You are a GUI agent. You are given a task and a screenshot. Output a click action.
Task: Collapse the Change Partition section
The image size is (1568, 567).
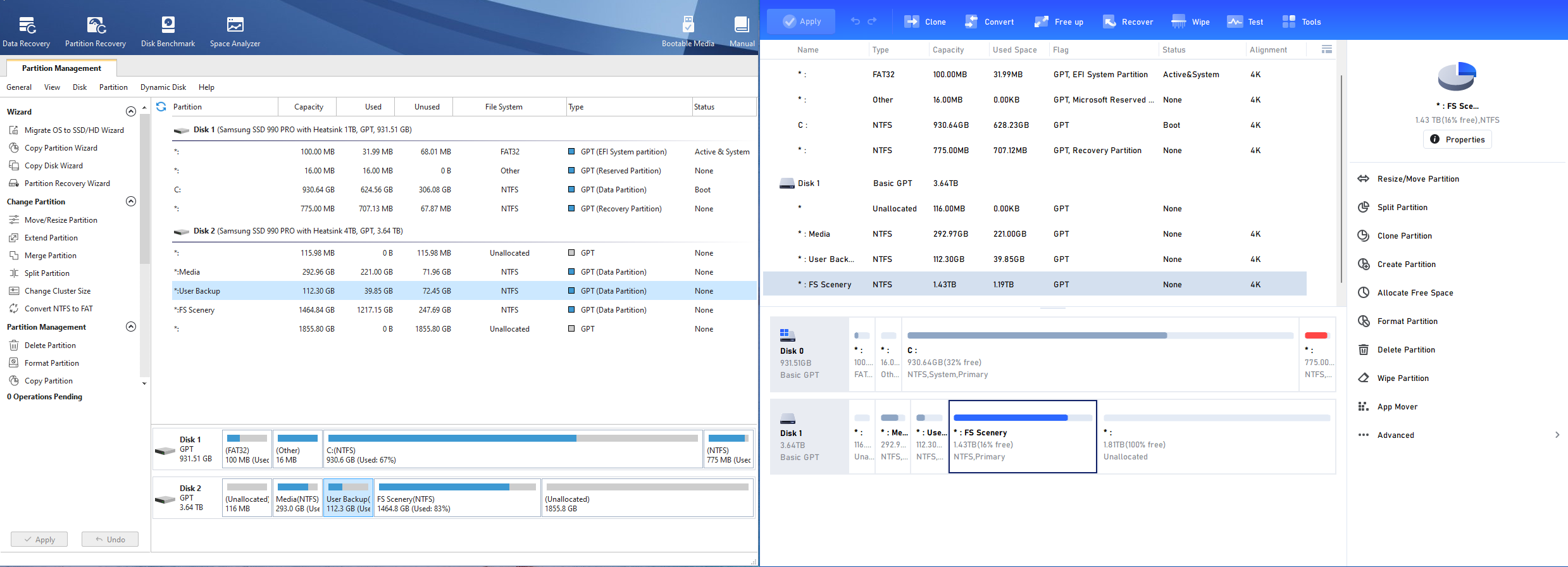(x=131, y=201)
